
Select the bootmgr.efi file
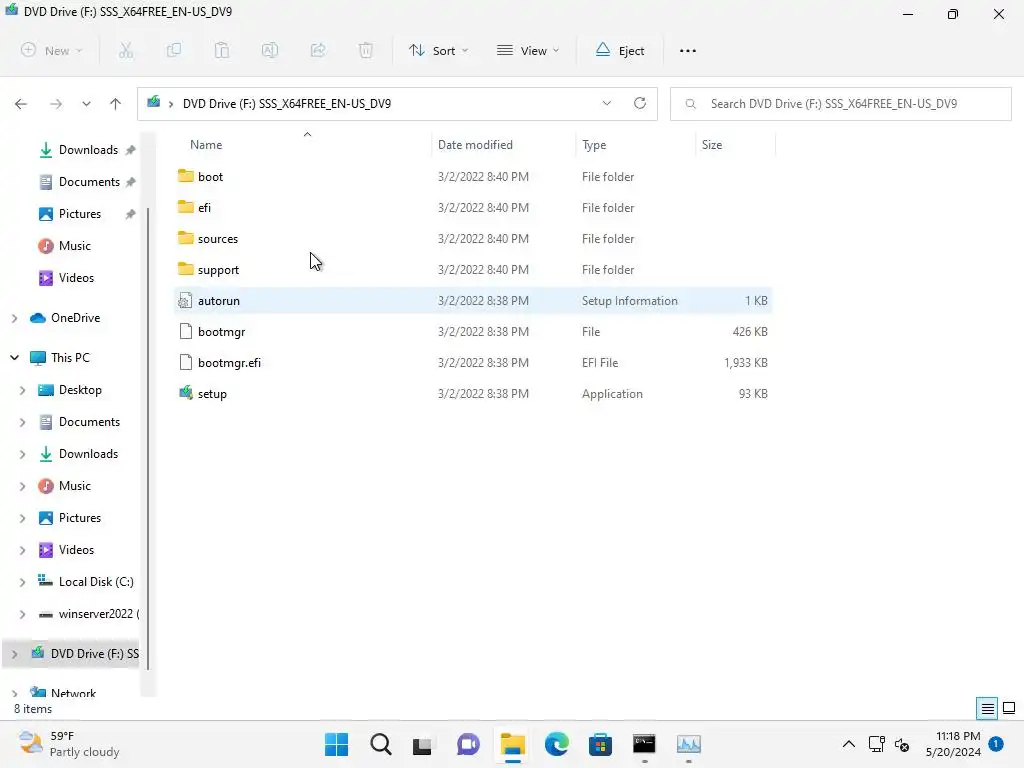(473, 362)
